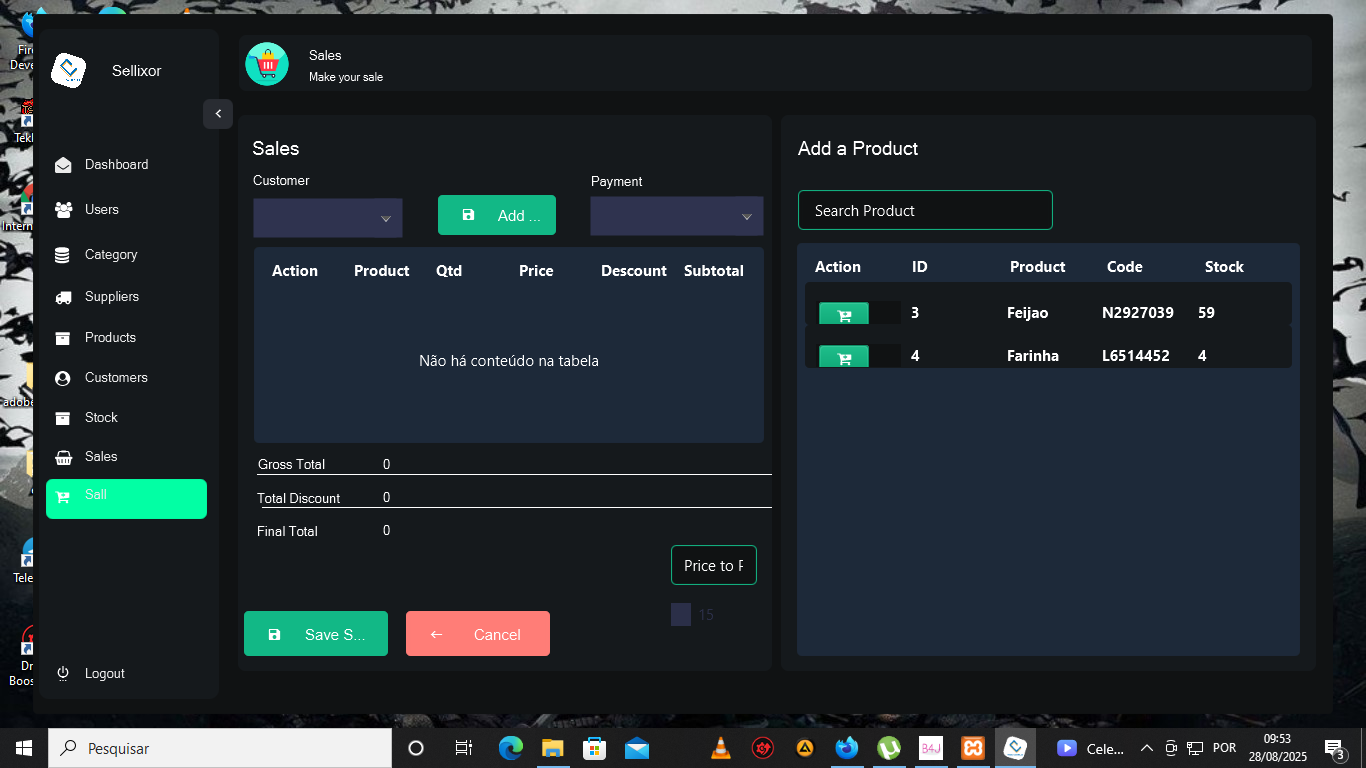
Task: Open the Payment dropdown
Action: [x=677, y=216]
